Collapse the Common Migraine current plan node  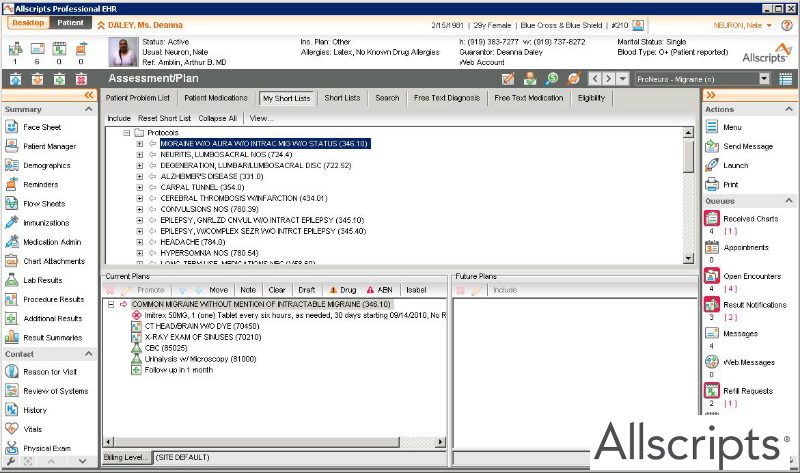[111, 304]
